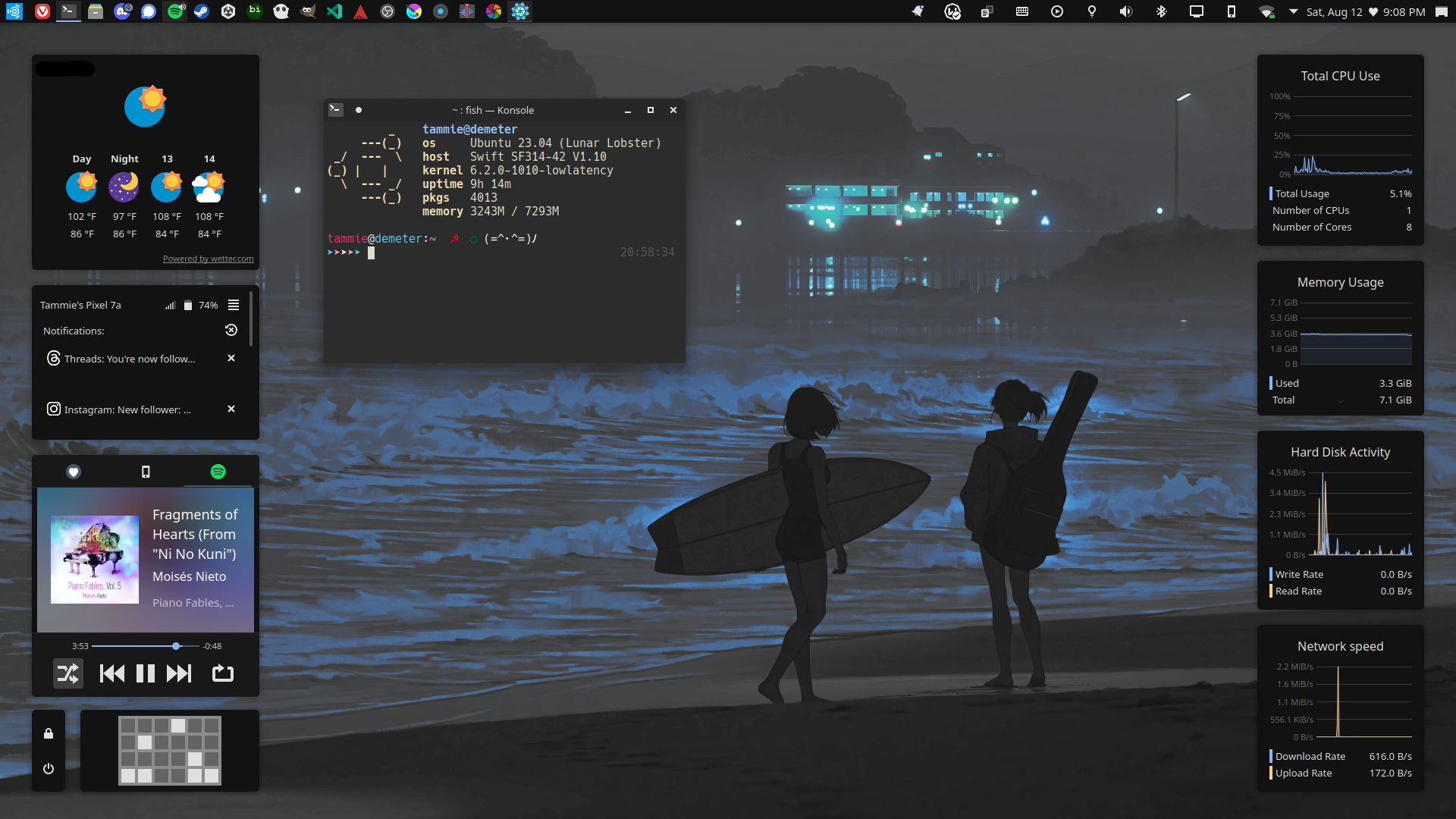Toggle shuffle playback
The image size is (1456, 819).
(x=67, y=673)
